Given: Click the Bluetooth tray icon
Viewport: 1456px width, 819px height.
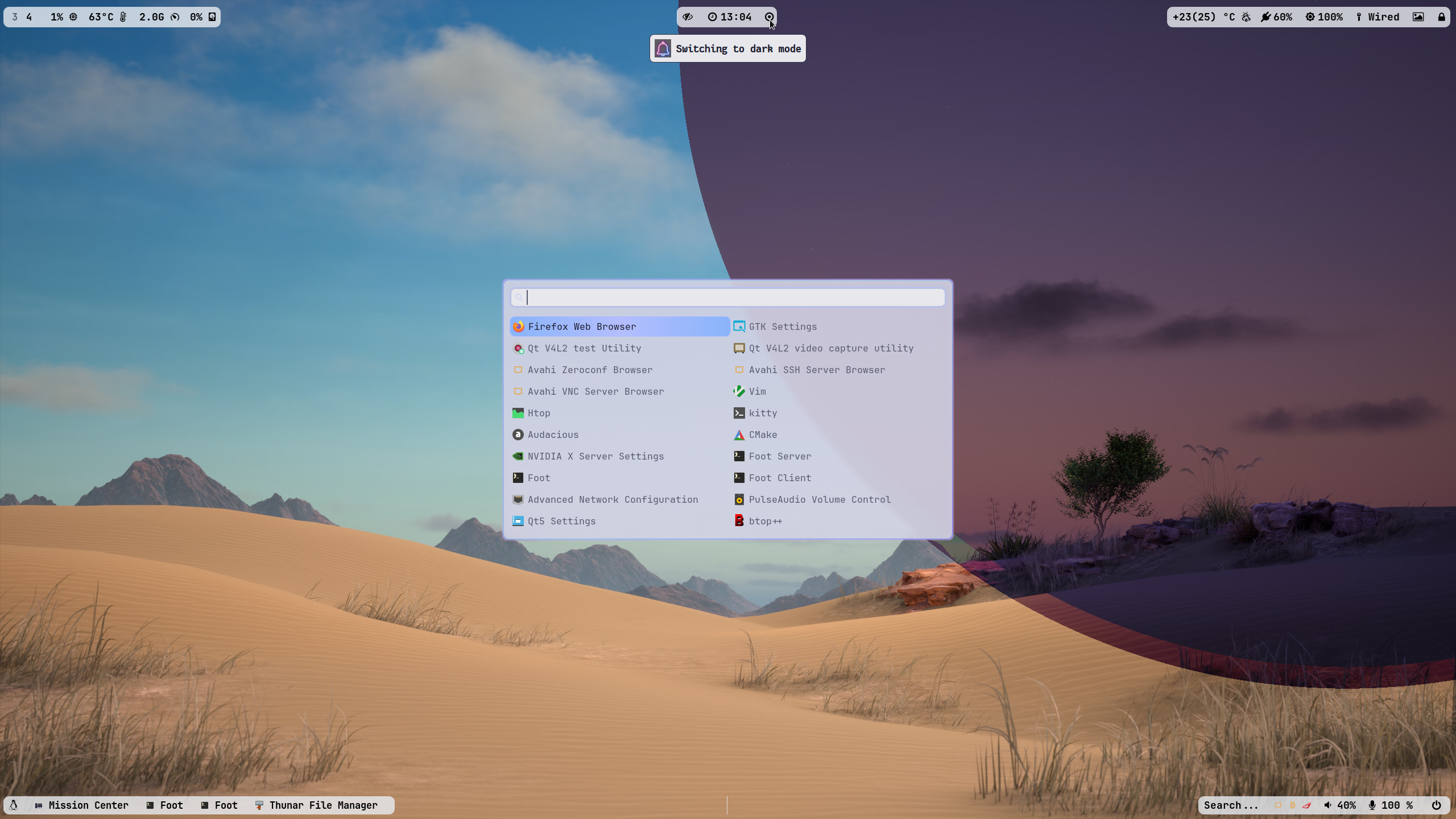Looking at the screenshot, I should pos(1292,805).
